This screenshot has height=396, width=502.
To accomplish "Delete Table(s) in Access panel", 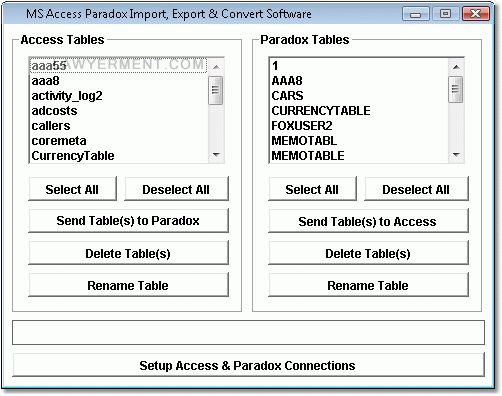I will 128,253.
